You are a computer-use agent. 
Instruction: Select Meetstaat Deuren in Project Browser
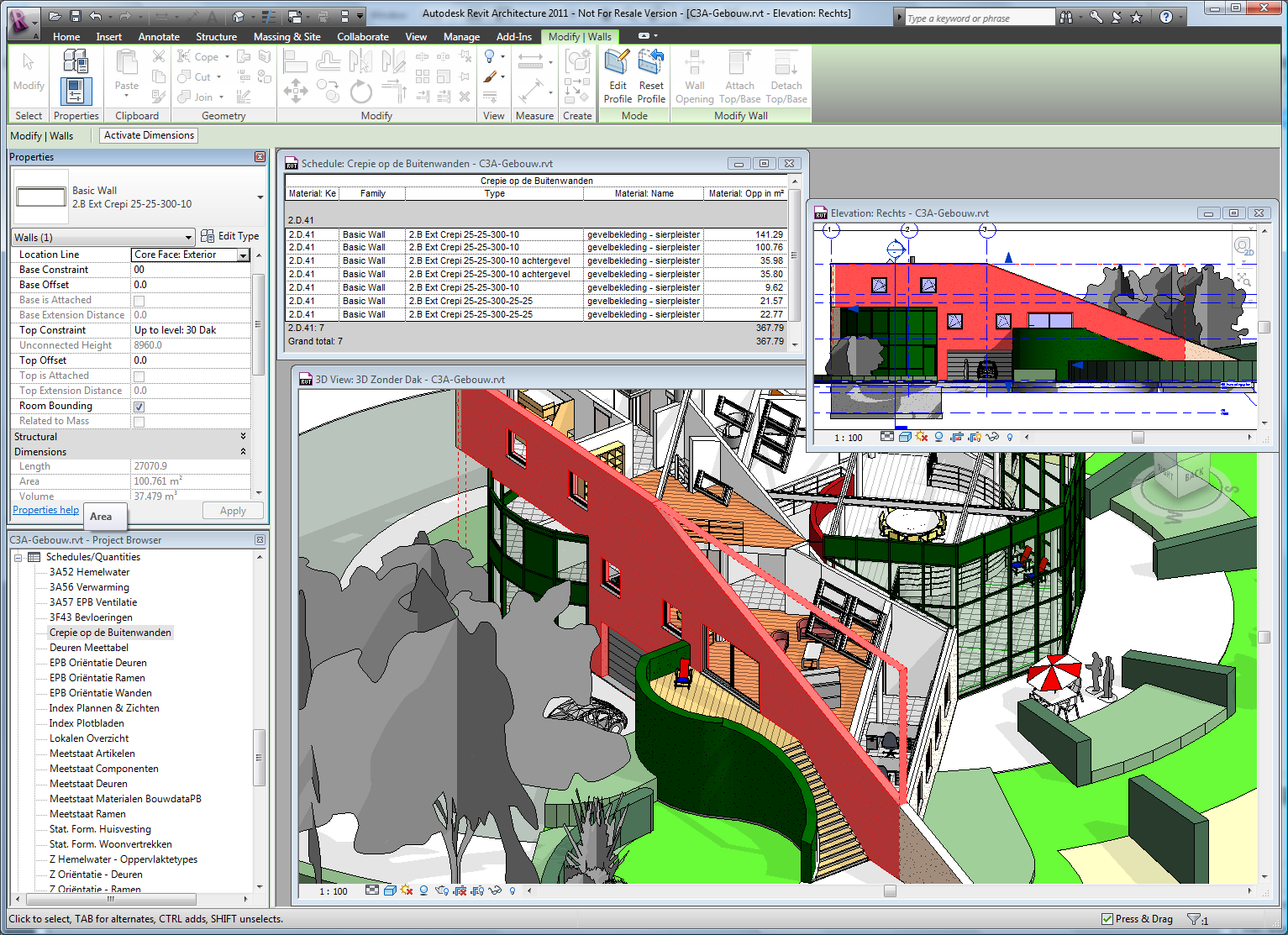coord(88,784)
